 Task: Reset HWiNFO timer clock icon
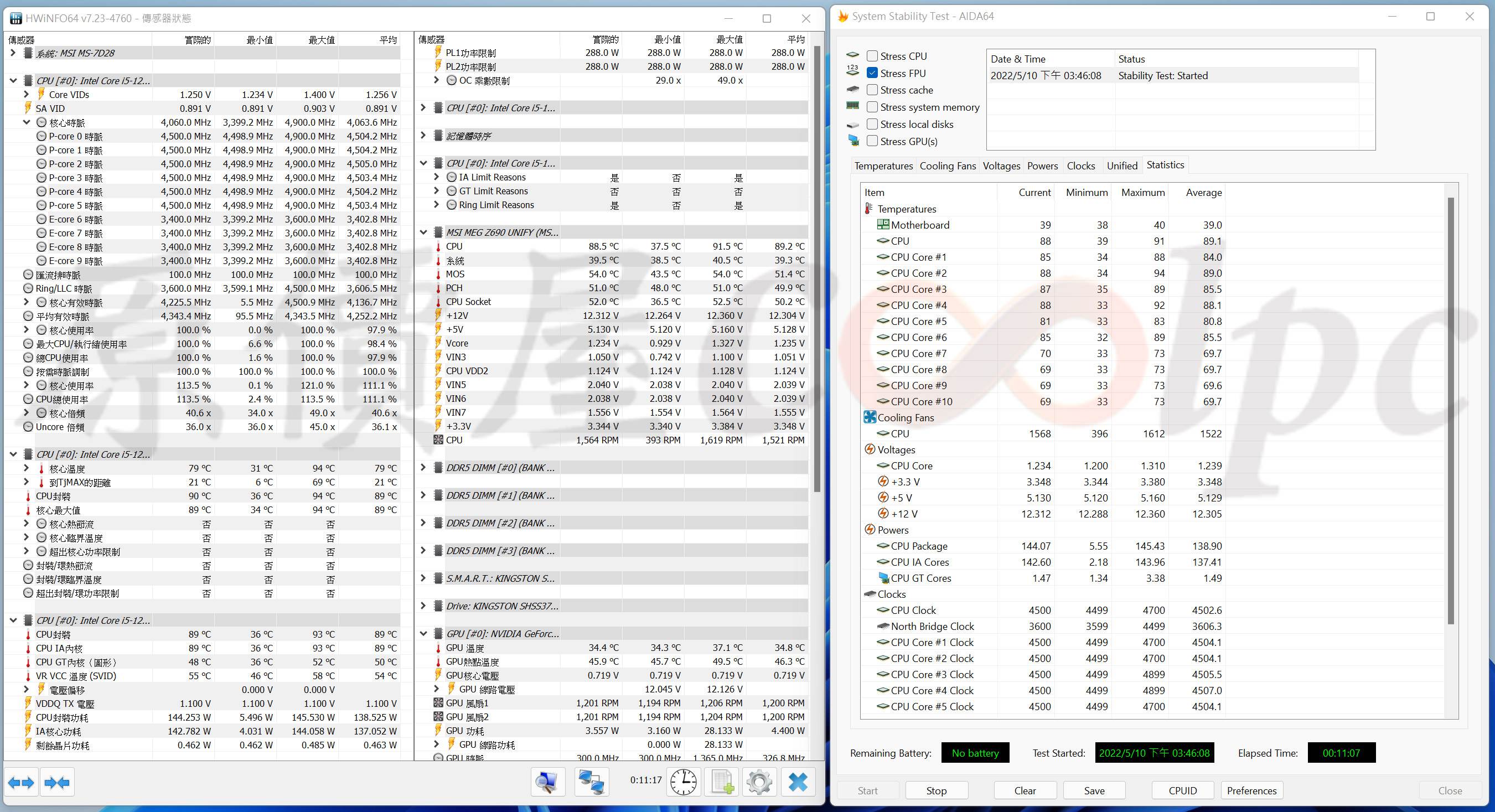pos(684,782)
